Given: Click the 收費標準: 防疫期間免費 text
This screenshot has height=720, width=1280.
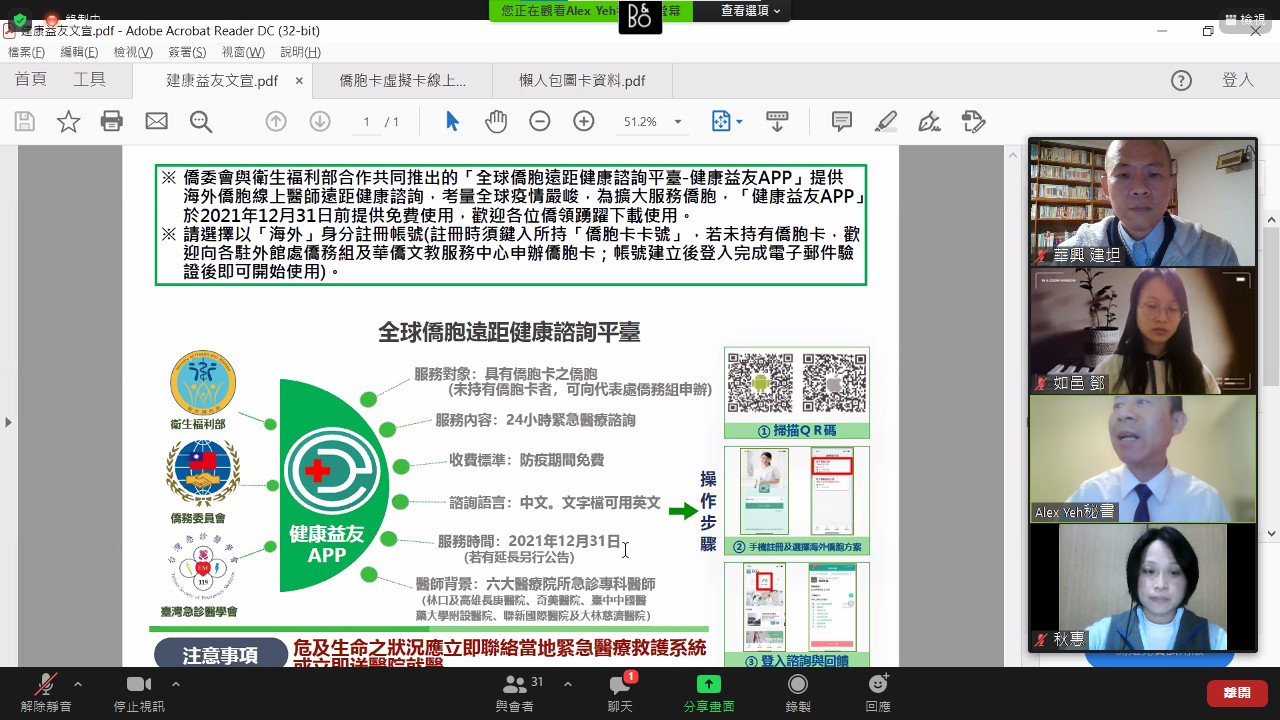Looking at the screenshot, I should (526, 460).
